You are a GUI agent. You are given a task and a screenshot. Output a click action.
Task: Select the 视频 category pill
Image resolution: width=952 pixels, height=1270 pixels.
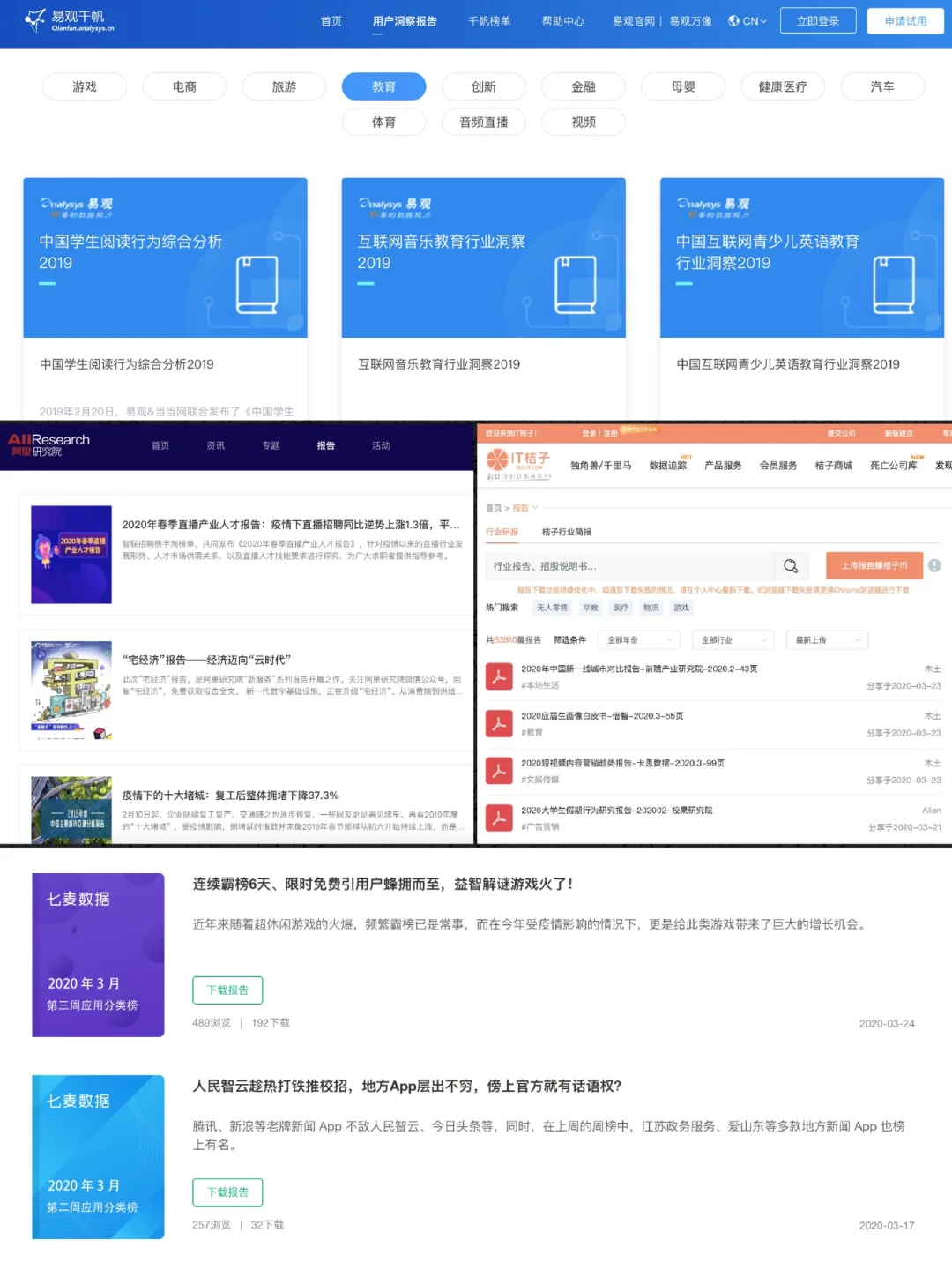pyautogui.click(x=584, y=122)
